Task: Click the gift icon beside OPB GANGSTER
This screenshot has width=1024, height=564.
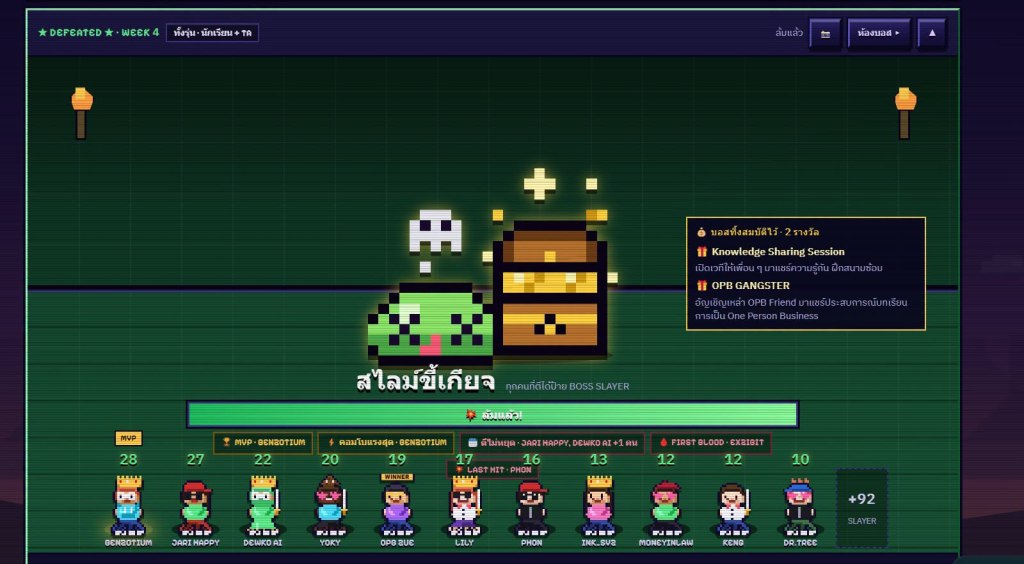Action: tap(702, 285)
